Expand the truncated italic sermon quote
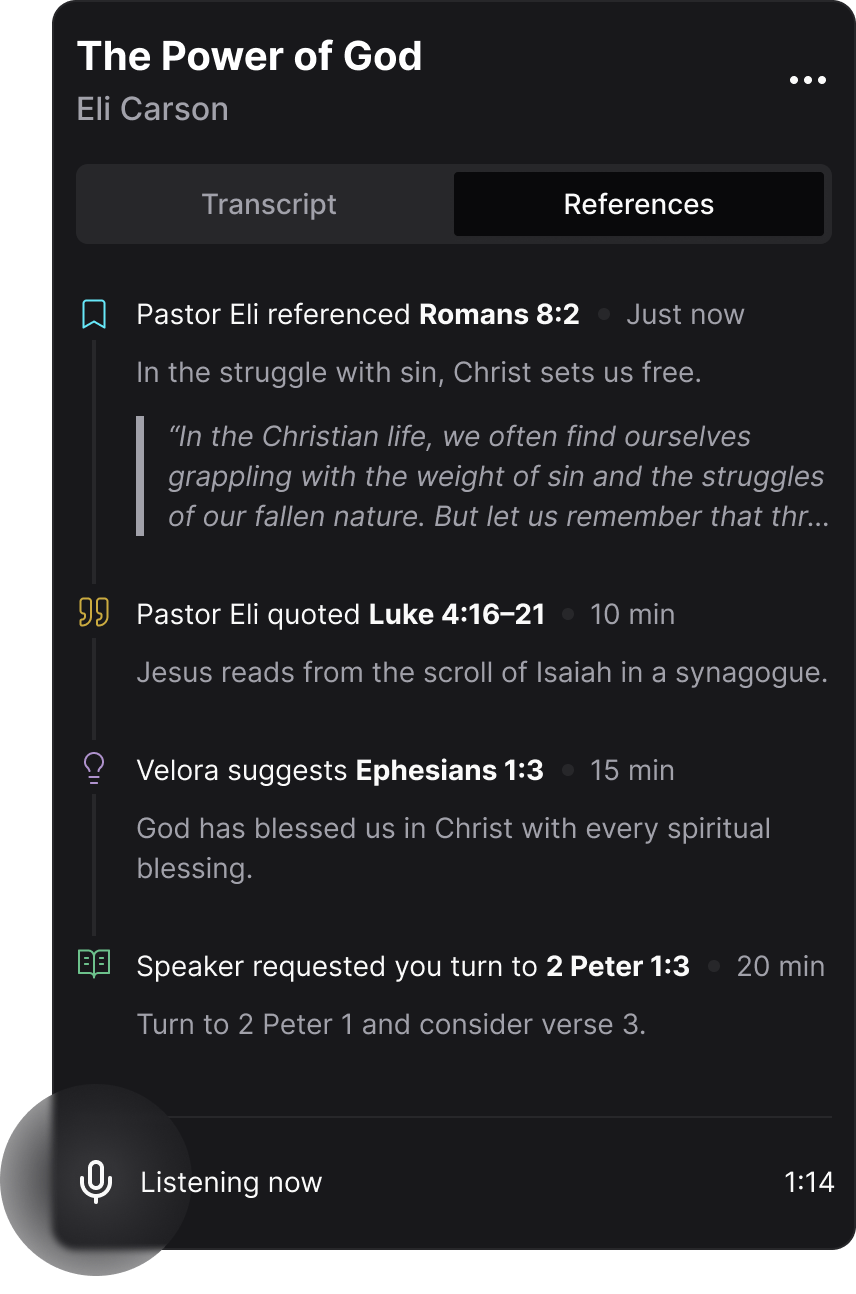856x1294 pixels. (x=498, y=476)
